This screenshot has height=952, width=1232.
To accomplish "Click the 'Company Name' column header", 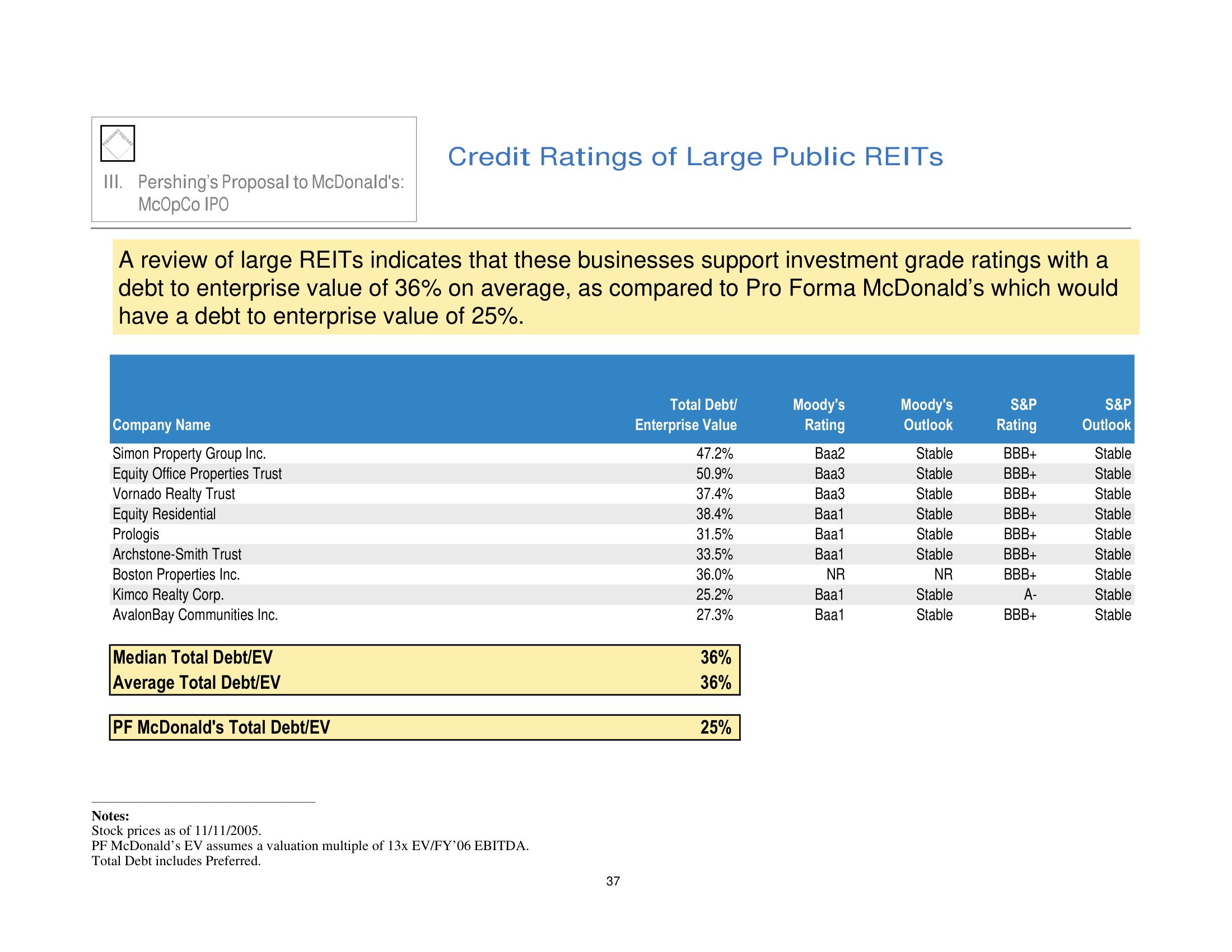I will (161, 425).
